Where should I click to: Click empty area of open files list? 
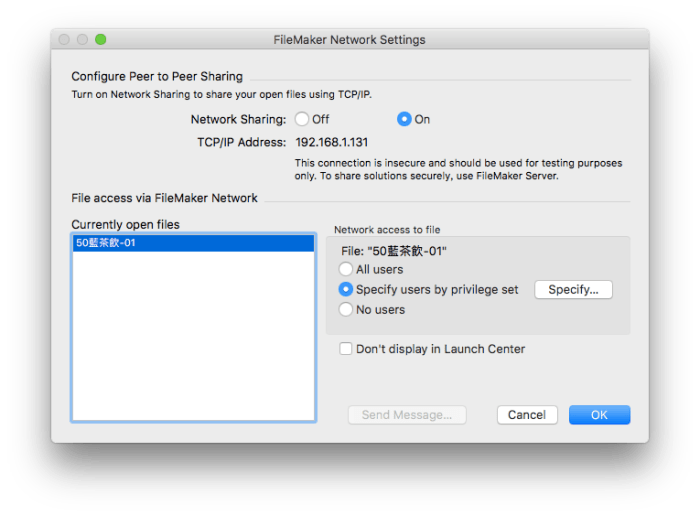pos(193,340)
